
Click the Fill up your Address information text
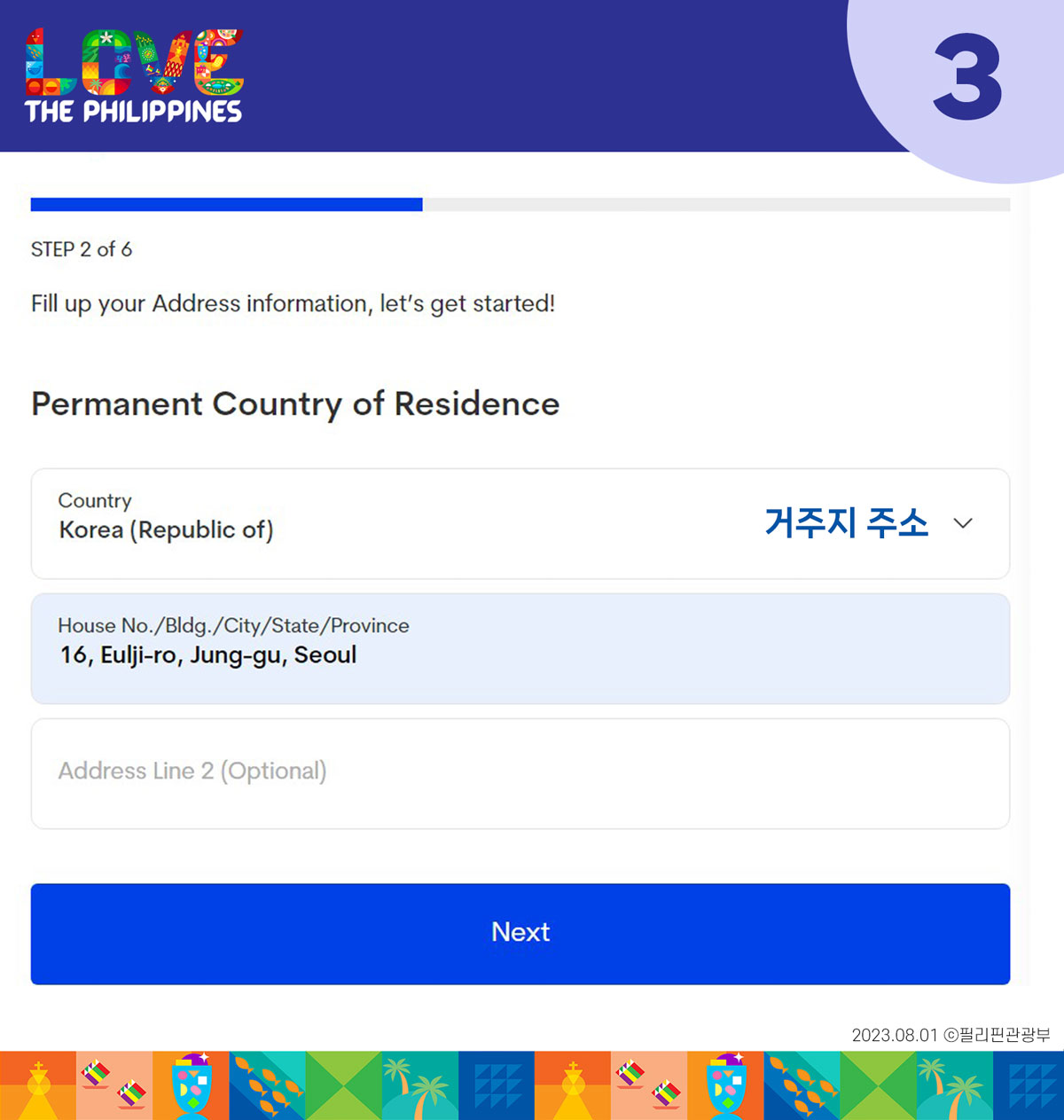(x=293, y=304)
